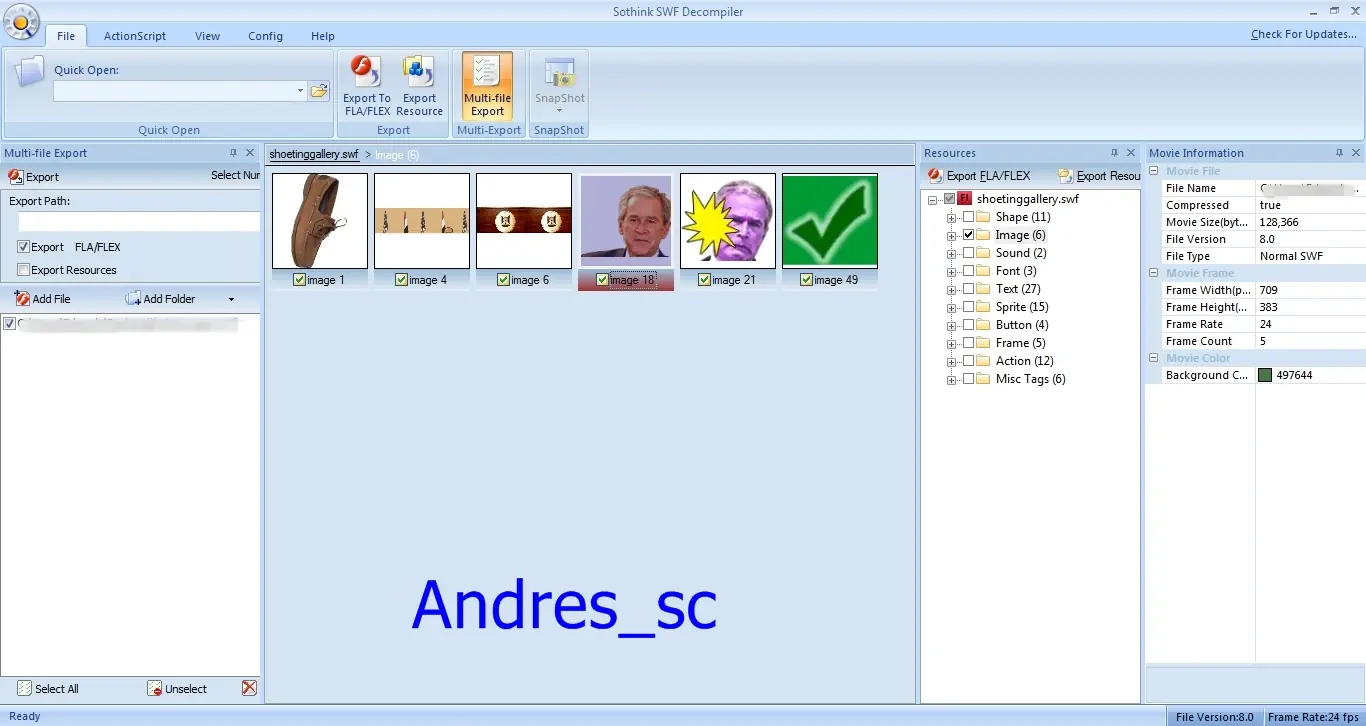This screenshot has width=1366, height=726.
Task: Click Export FLA/FLEX in the Resources toolbar
Action: (979, 176)
